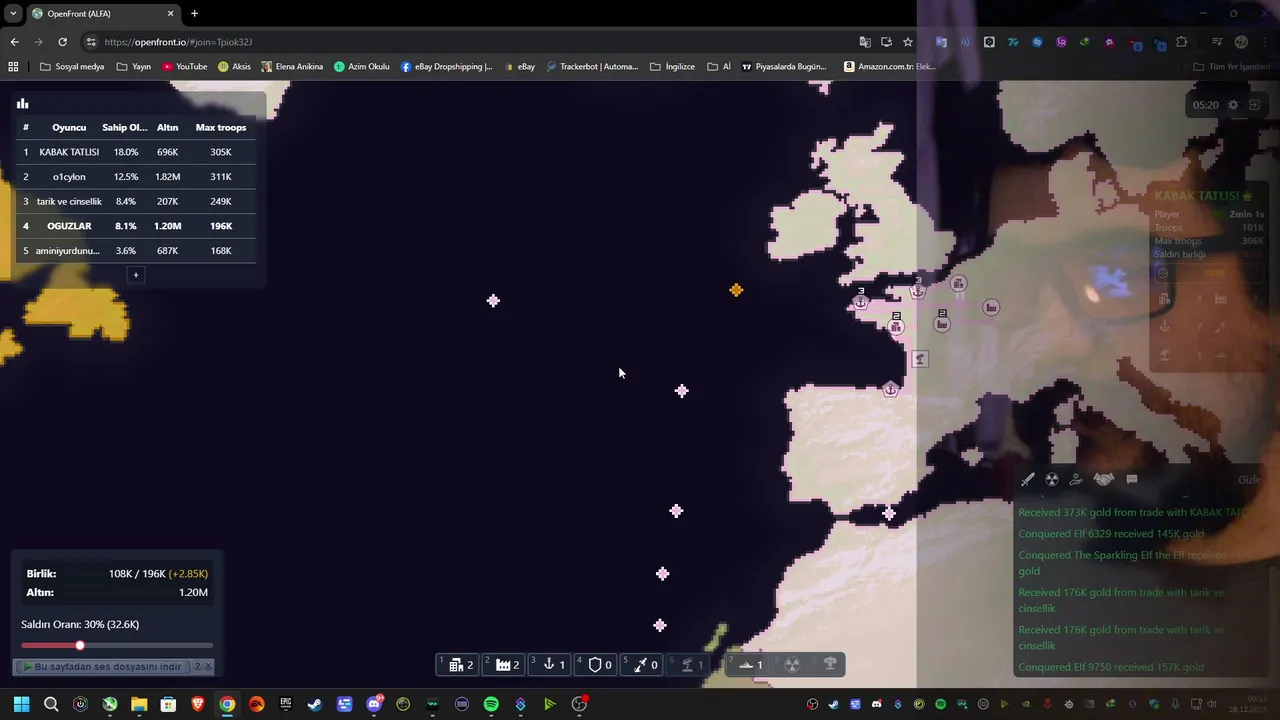The image size is (1280, 720).
Task: Click the orange trade ship on the sea
Action: pyautogui.click(x=736, y=290)
